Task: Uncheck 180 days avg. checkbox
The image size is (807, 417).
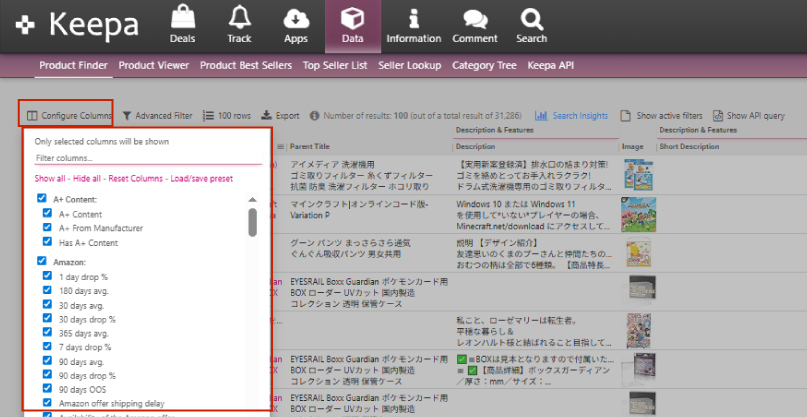Action: (x=47, y=290)
